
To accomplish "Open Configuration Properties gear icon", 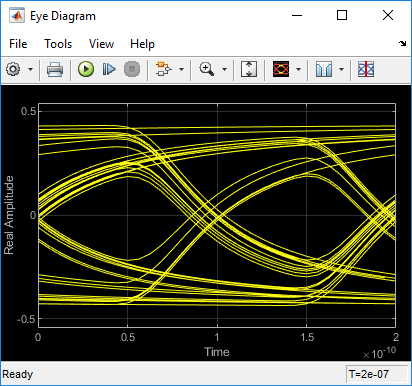I will click(13, 69).
